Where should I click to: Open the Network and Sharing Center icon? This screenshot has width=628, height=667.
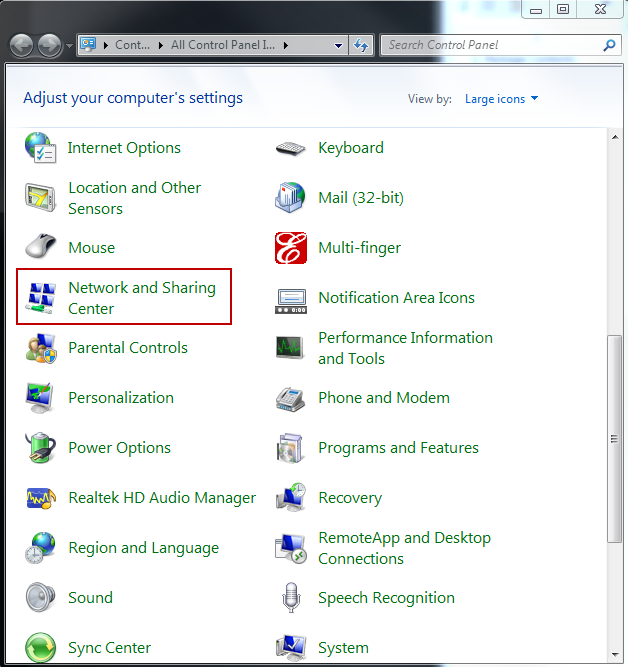(40, 298)
